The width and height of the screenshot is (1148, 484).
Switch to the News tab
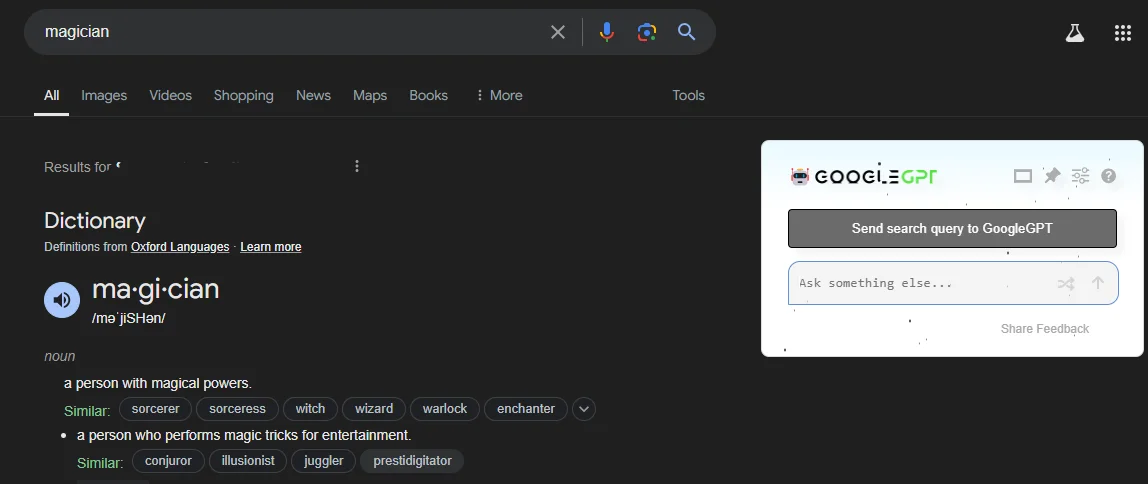click(313, 95)
